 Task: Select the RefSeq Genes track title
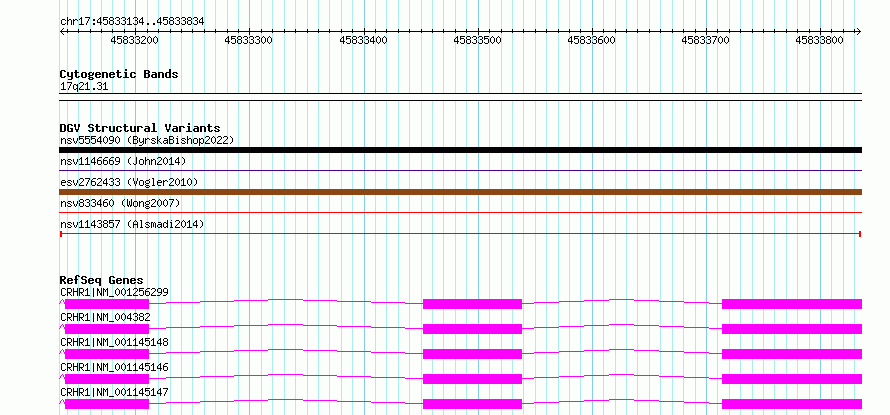tap(102, 280)
